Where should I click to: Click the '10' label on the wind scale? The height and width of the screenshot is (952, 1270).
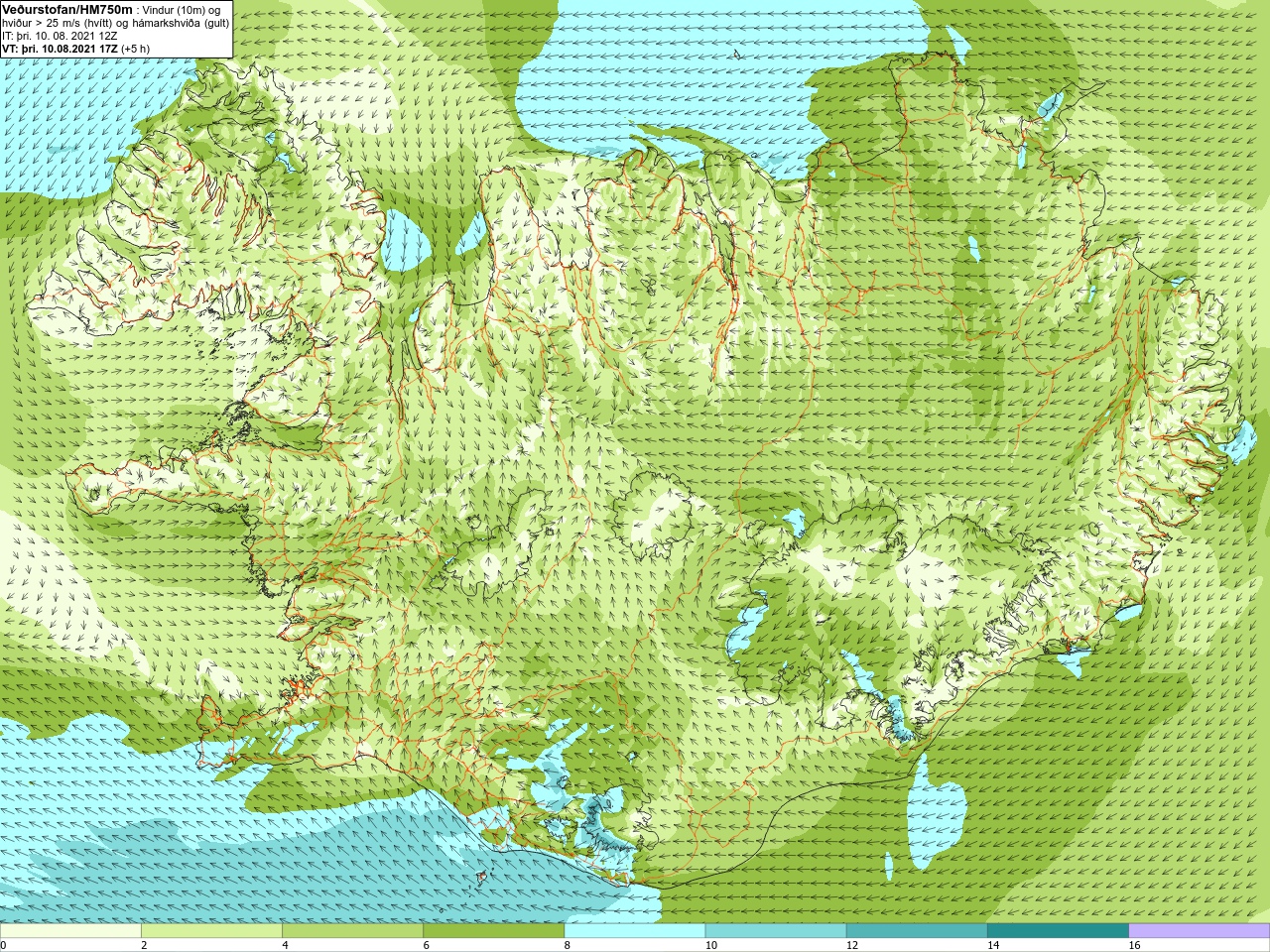(711, 945)
